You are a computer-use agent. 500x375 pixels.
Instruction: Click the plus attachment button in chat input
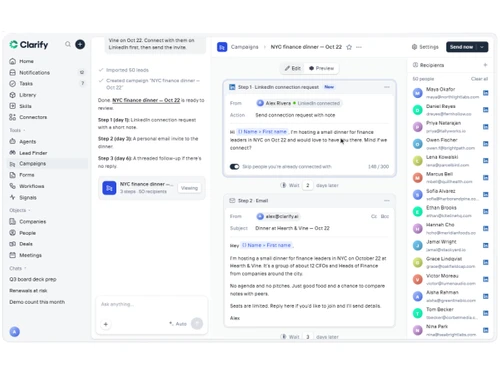106,324
